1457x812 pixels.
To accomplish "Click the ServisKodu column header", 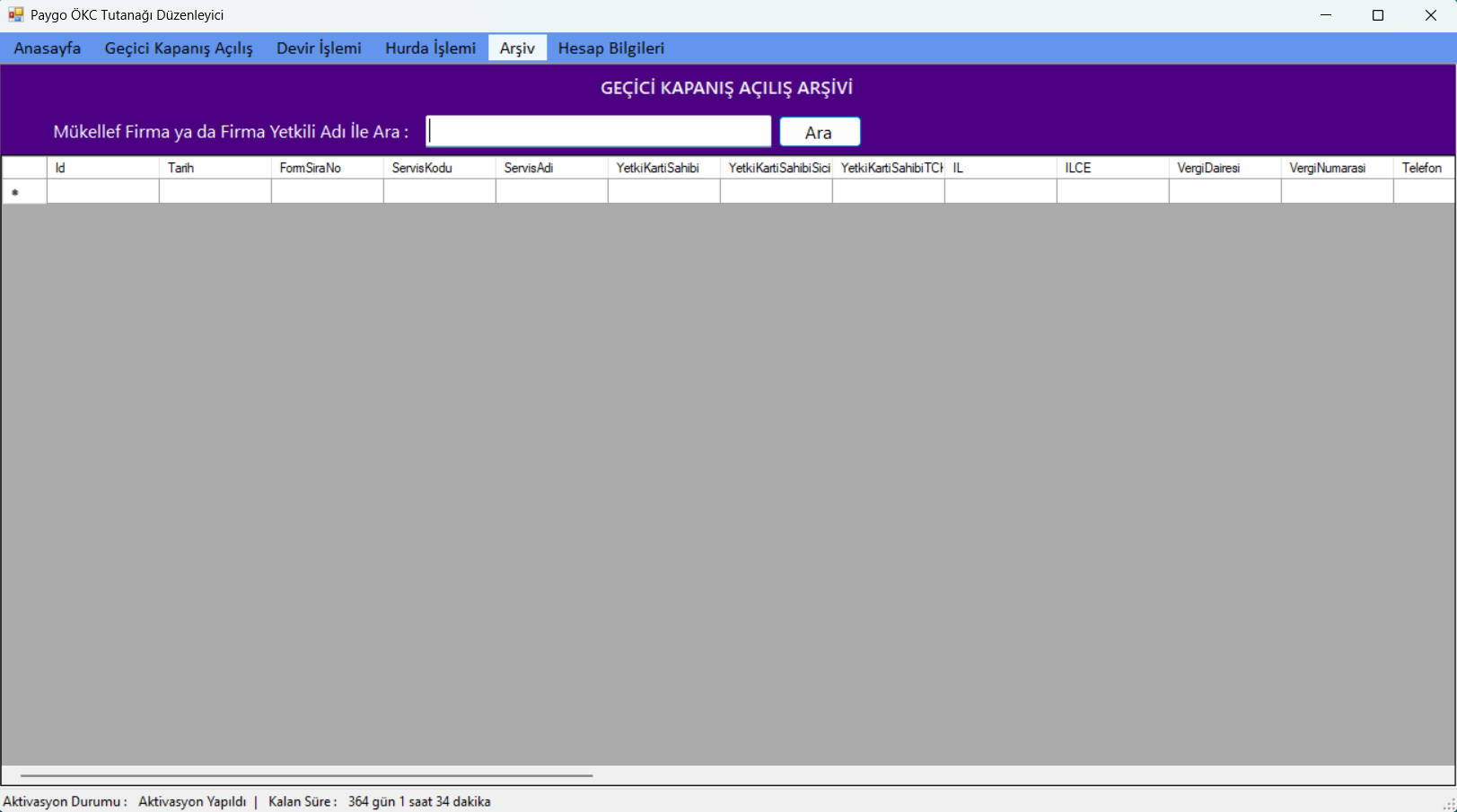I will pyautogui.click(x=440, y=168).
